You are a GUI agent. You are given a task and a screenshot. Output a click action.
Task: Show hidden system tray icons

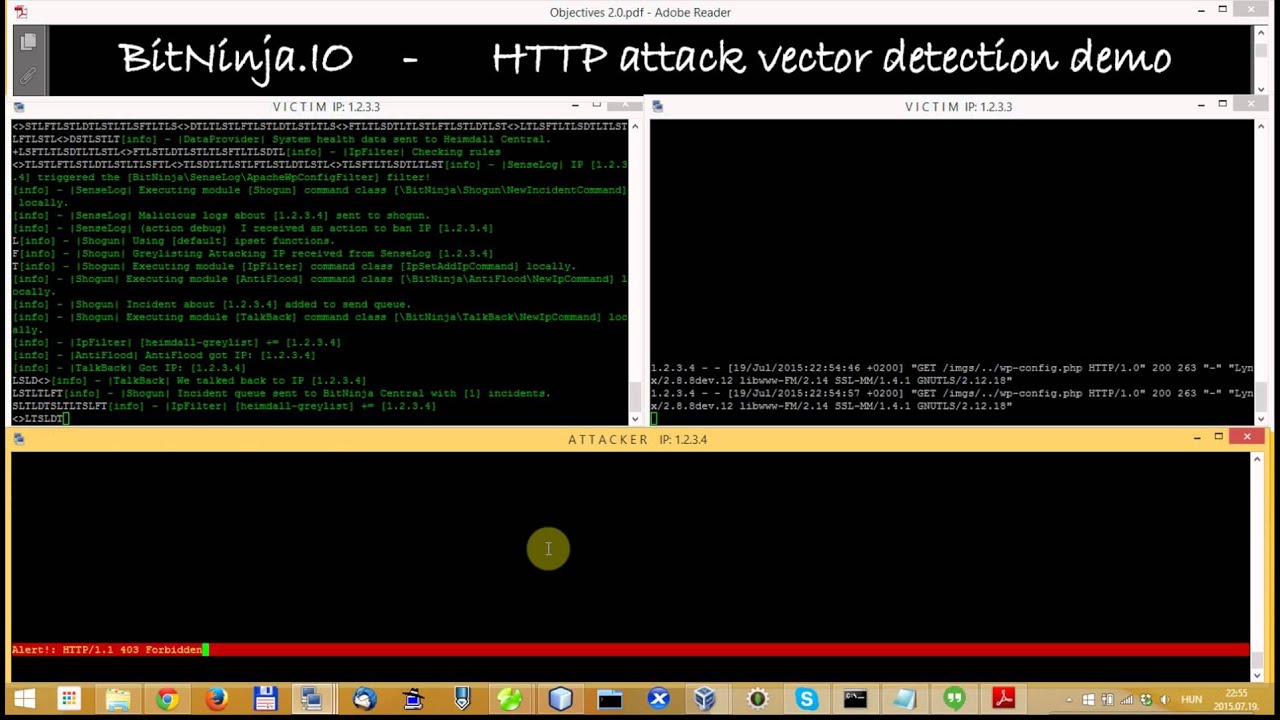pyautogui.click(x=1069, y=699)
